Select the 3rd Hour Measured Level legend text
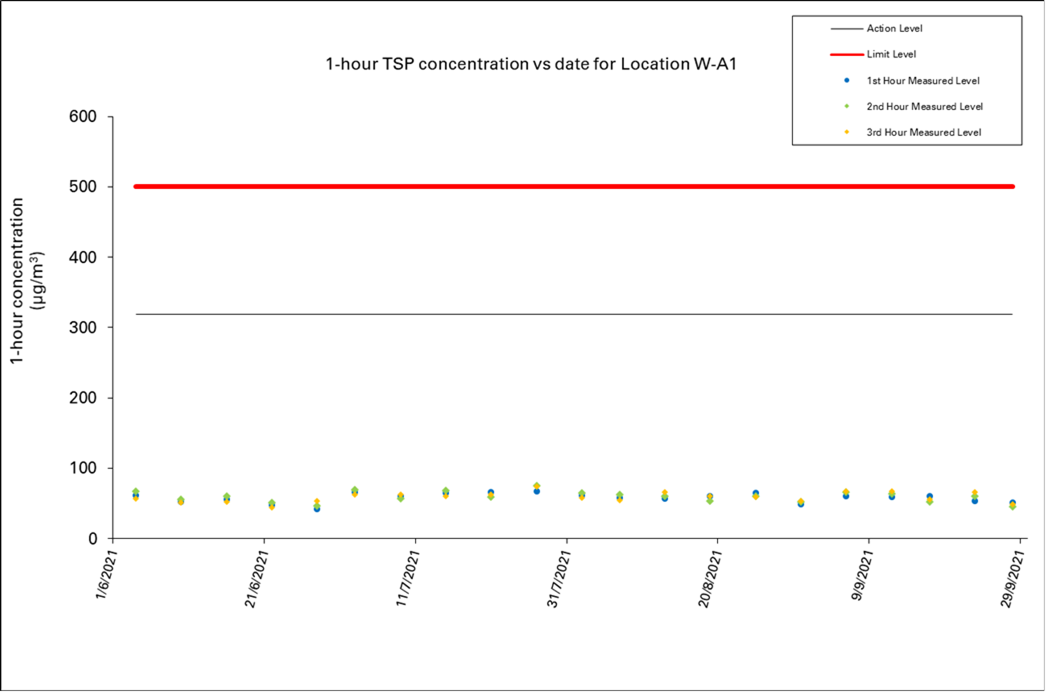The width and height of the screenshot is (1048, 693). (923, 132)
